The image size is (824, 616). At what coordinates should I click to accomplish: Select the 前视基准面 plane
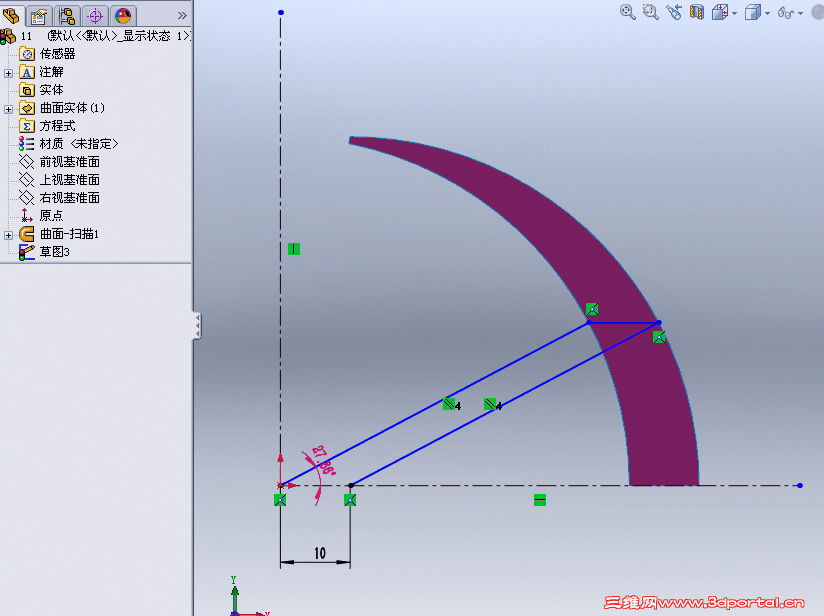[x=69, y=162]
